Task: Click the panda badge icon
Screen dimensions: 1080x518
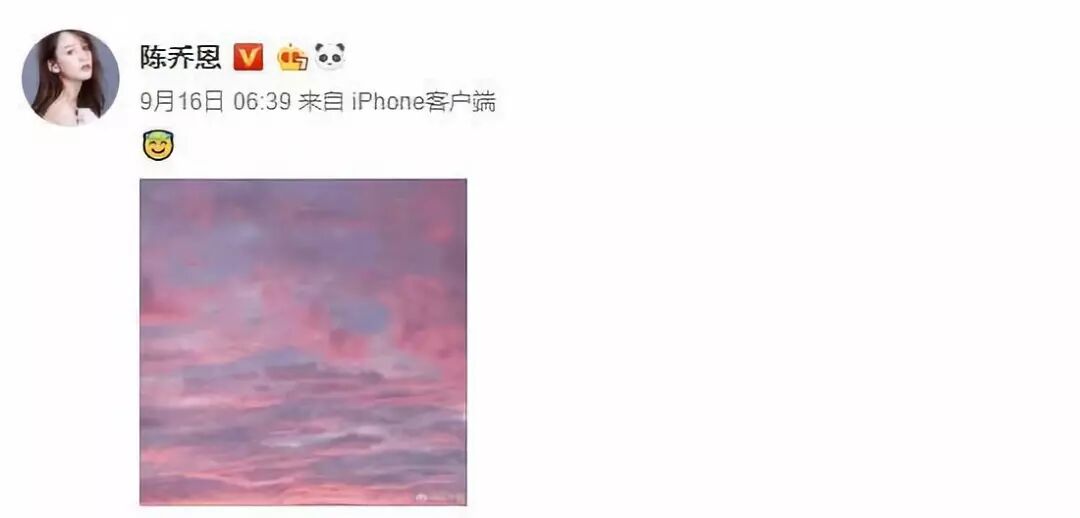Action: [x=330, y=56]
